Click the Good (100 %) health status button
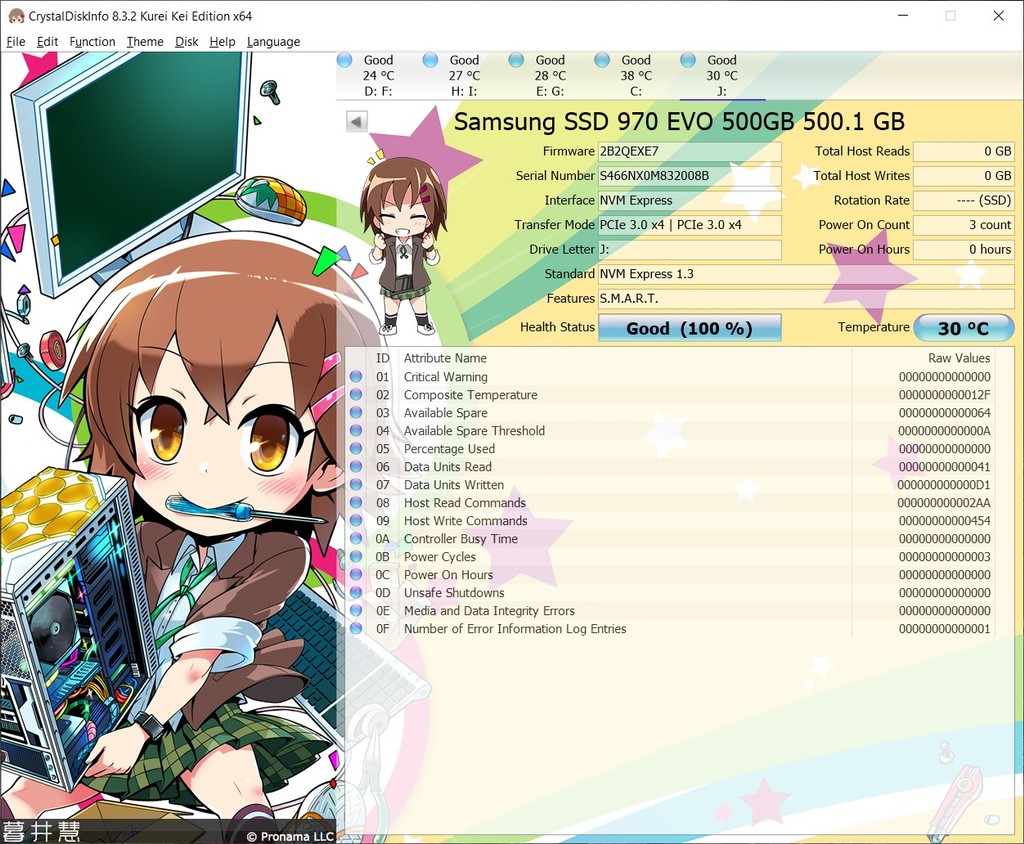This screenshot has width=1024, height=844. pyautogui.click(x=689, y=328)
